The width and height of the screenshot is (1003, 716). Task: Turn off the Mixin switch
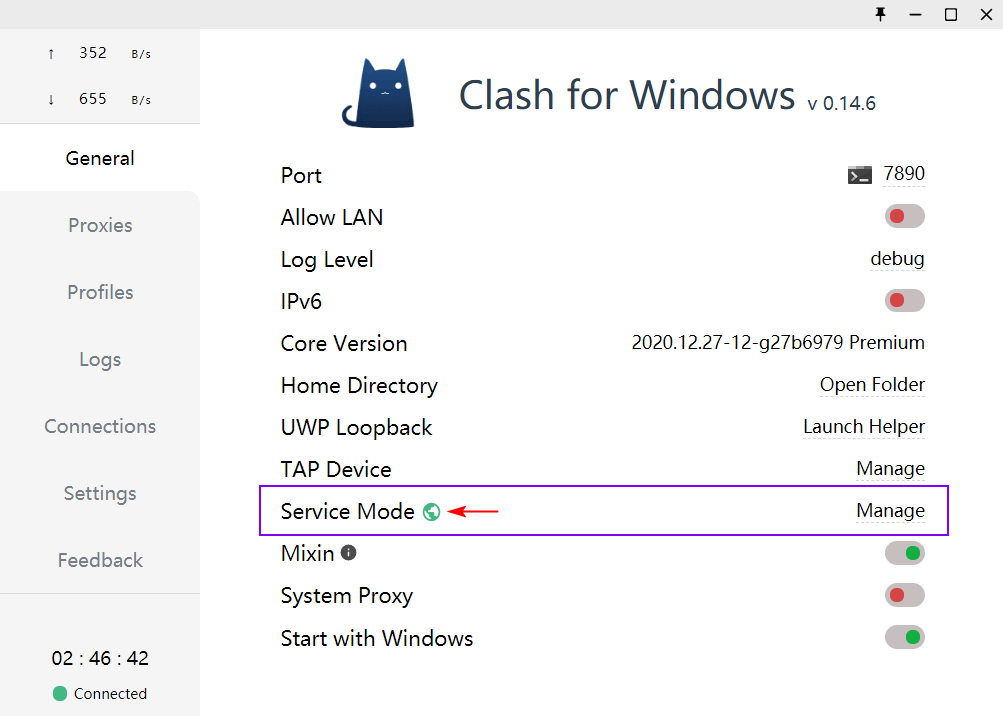click(904, 553)
